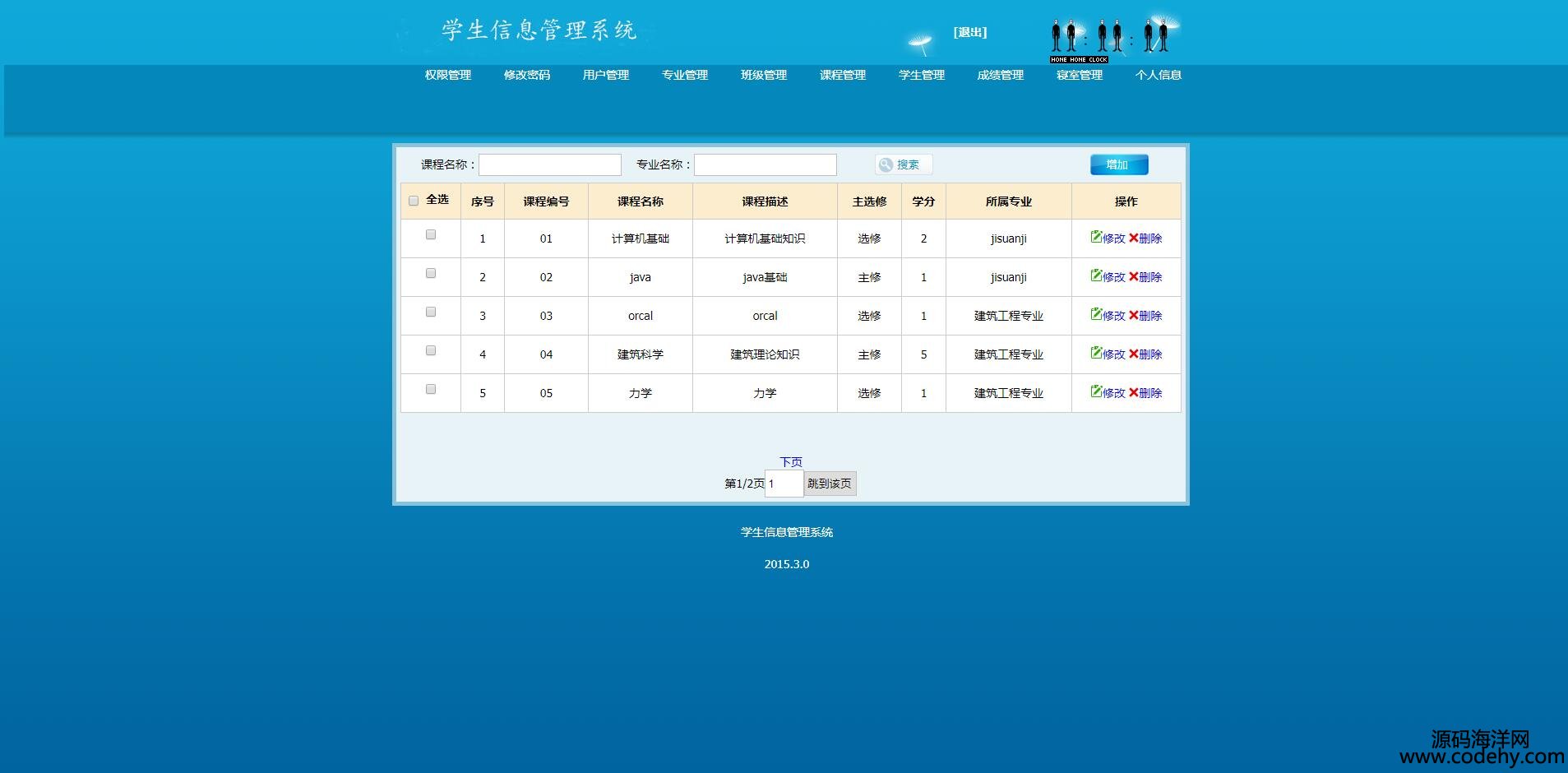Click the edit icon for the orcal course

pyautogui.click(x=1096, y=314)
